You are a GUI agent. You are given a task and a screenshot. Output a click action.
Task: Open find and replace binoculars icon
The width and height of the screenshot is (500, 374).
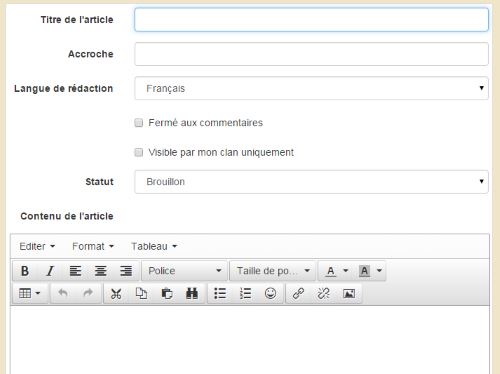192,294
